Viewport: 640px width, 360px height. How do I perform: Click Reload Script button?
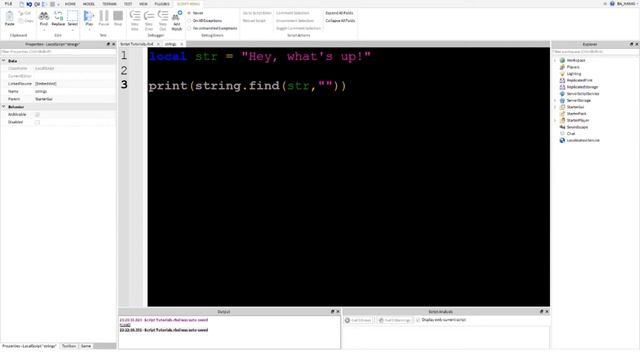pyautogui.click(x=254, y=20)
